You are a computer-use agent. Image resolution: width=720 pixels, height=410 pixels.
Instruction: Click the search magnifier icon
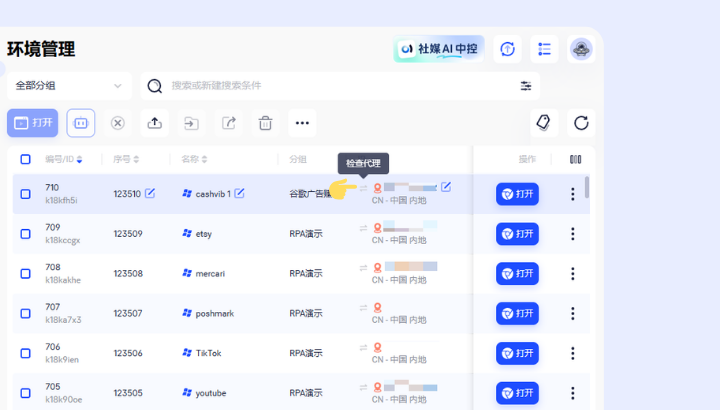(x=155, y=86)
